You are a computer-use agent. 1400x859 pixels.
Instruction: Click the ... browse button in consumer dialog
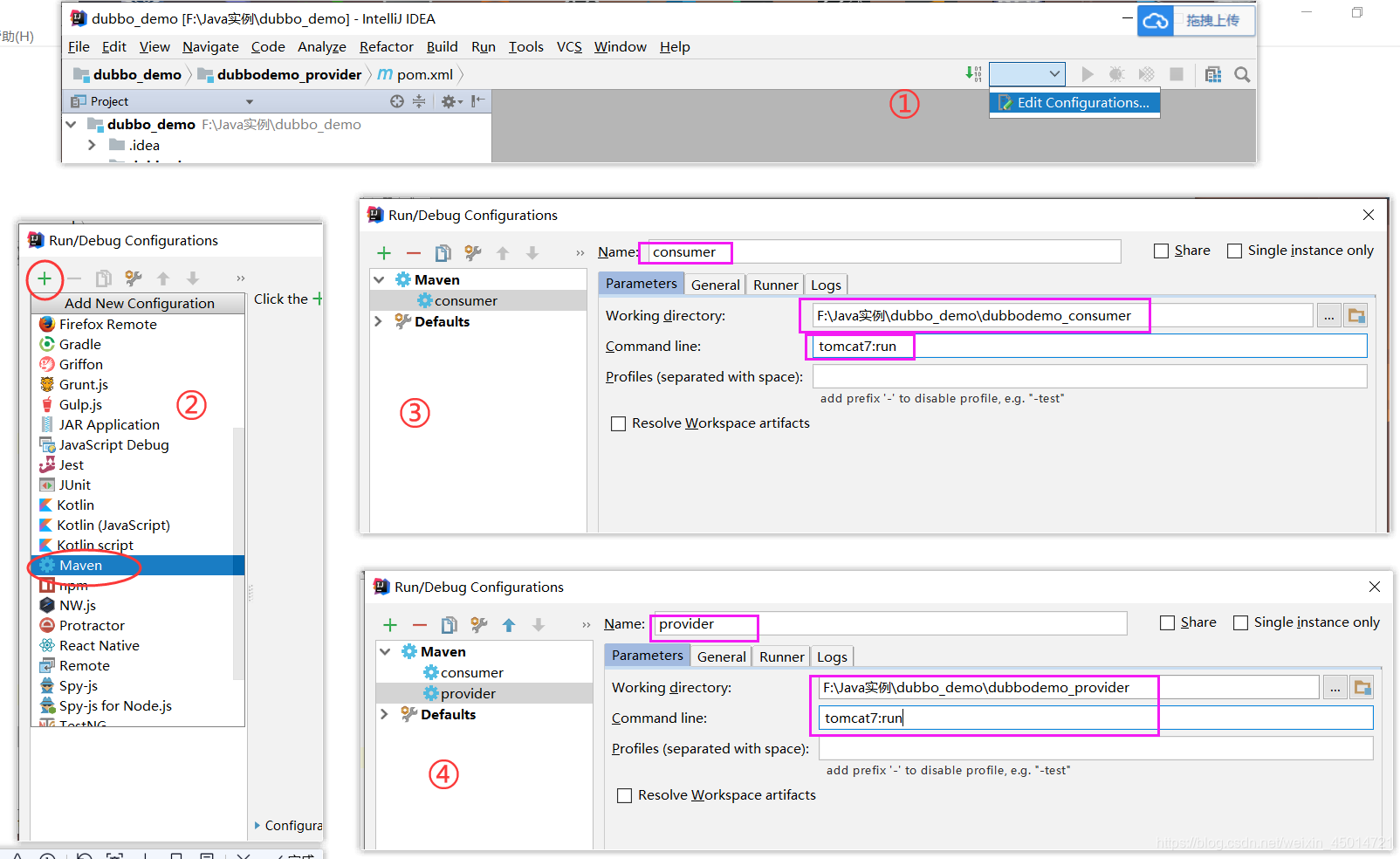point(1328,316)
